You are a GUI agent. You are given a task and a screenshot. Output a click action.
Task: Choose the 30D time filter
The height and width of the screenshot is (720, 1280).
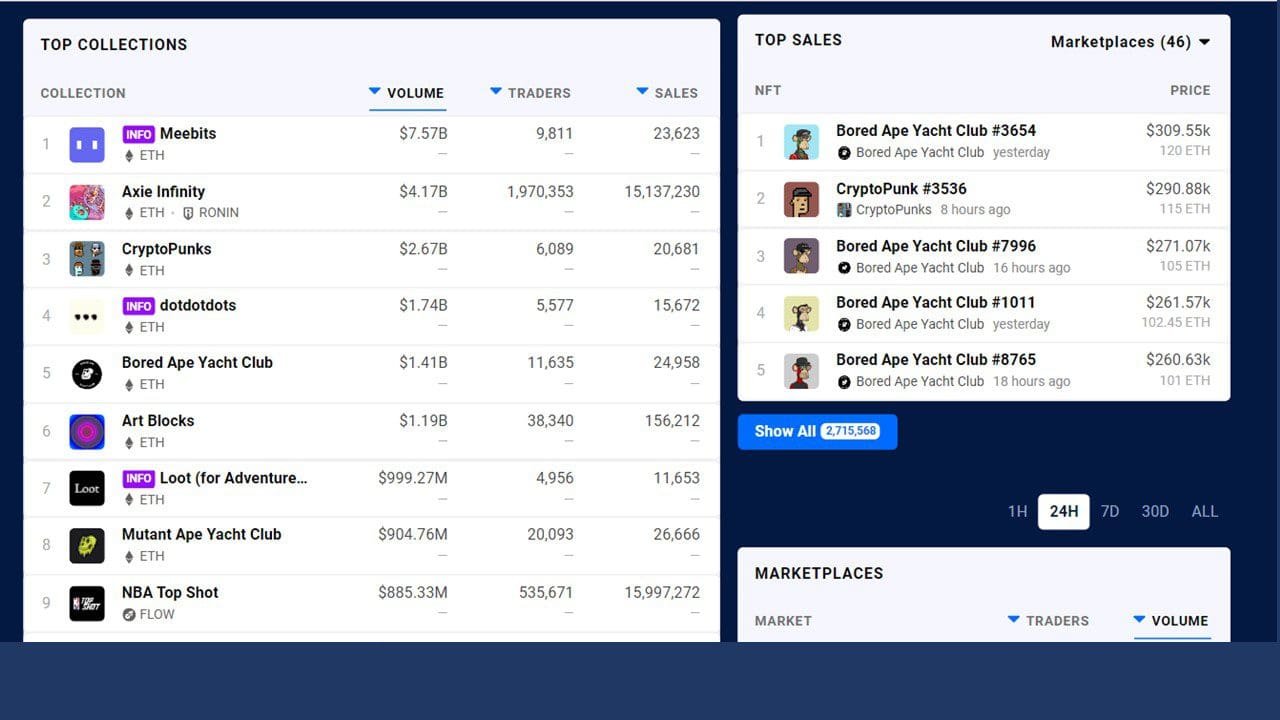[x=1155, y=511]
